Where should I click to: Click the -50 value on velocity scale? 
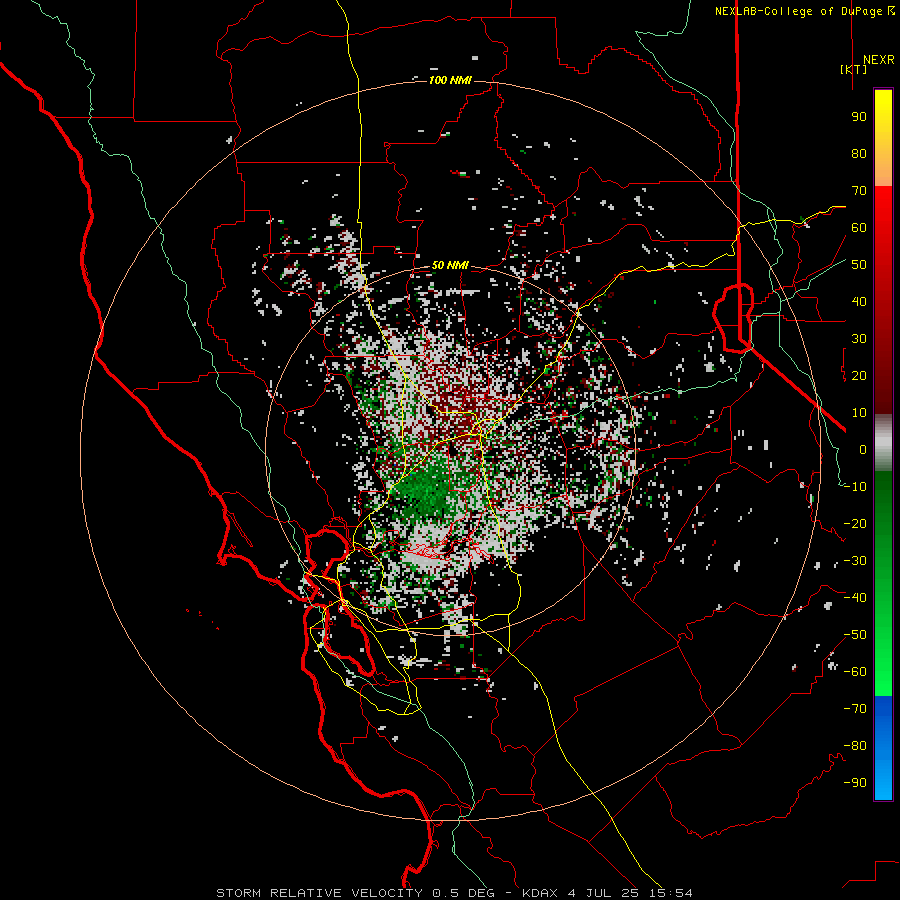pyautogui.click(x=855, y=635)
